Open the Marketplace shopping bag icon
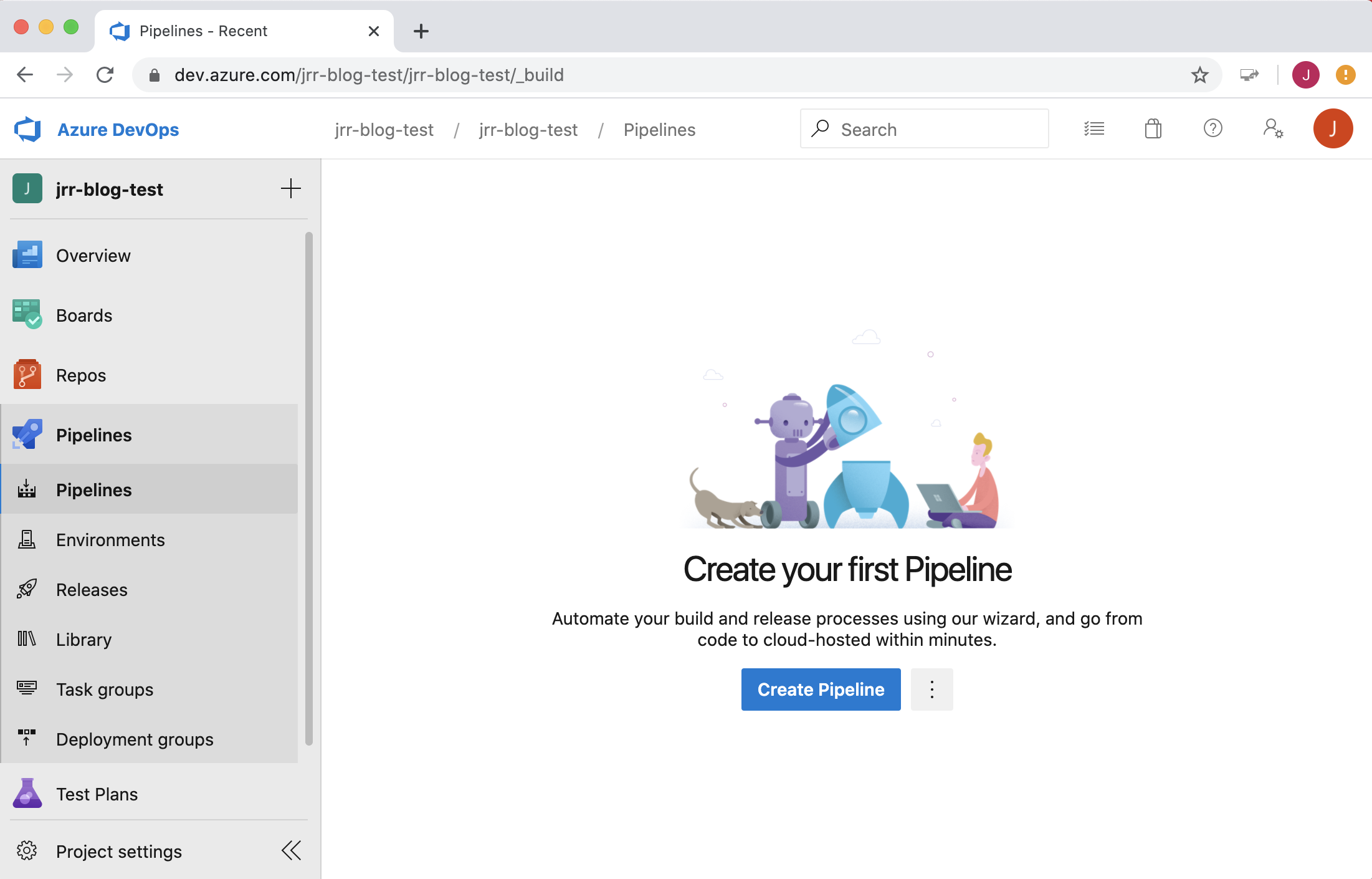1372x879 pixels. 1153,129
